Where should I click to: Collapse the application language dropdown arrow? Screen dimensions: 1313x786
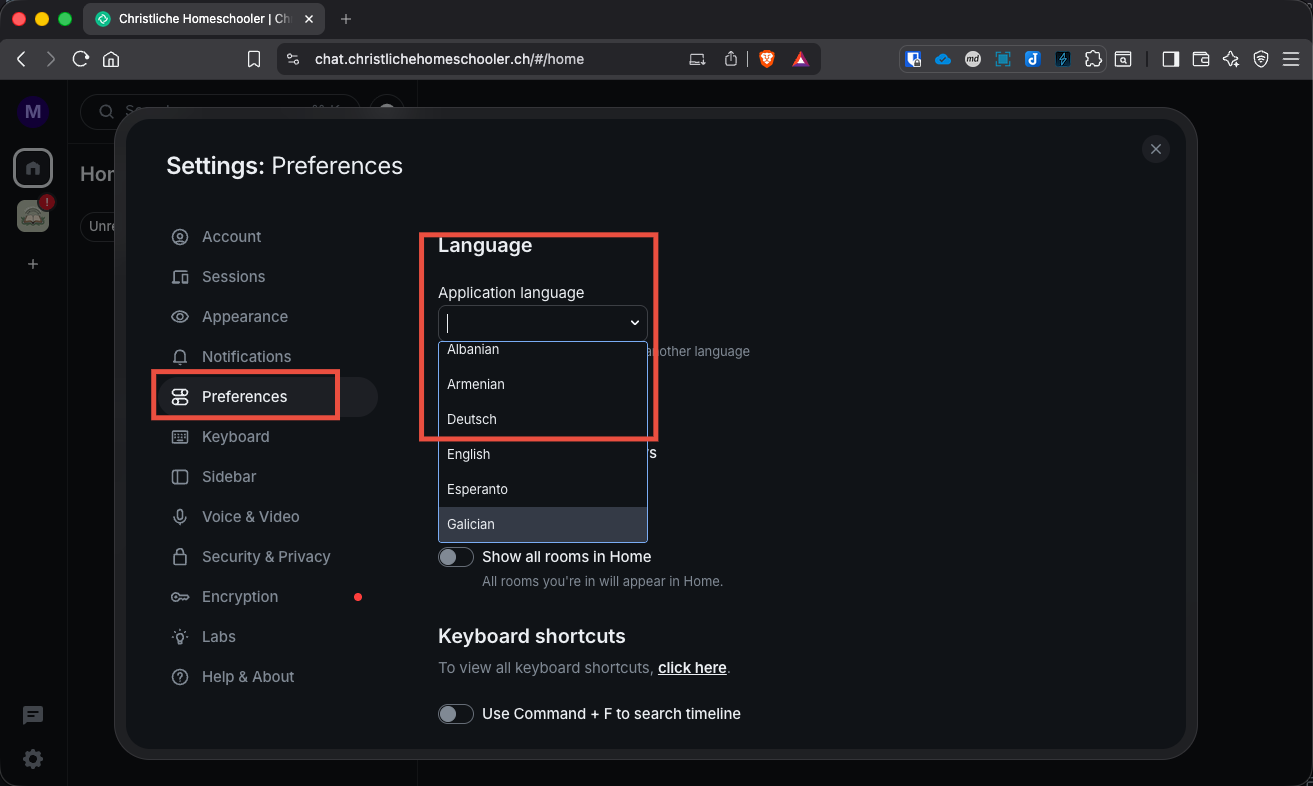click(x=634, y=323)
